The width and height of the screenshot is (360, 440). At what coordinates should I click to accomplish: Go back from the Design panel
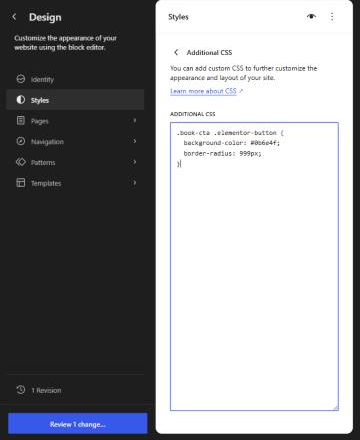(14, 17)
